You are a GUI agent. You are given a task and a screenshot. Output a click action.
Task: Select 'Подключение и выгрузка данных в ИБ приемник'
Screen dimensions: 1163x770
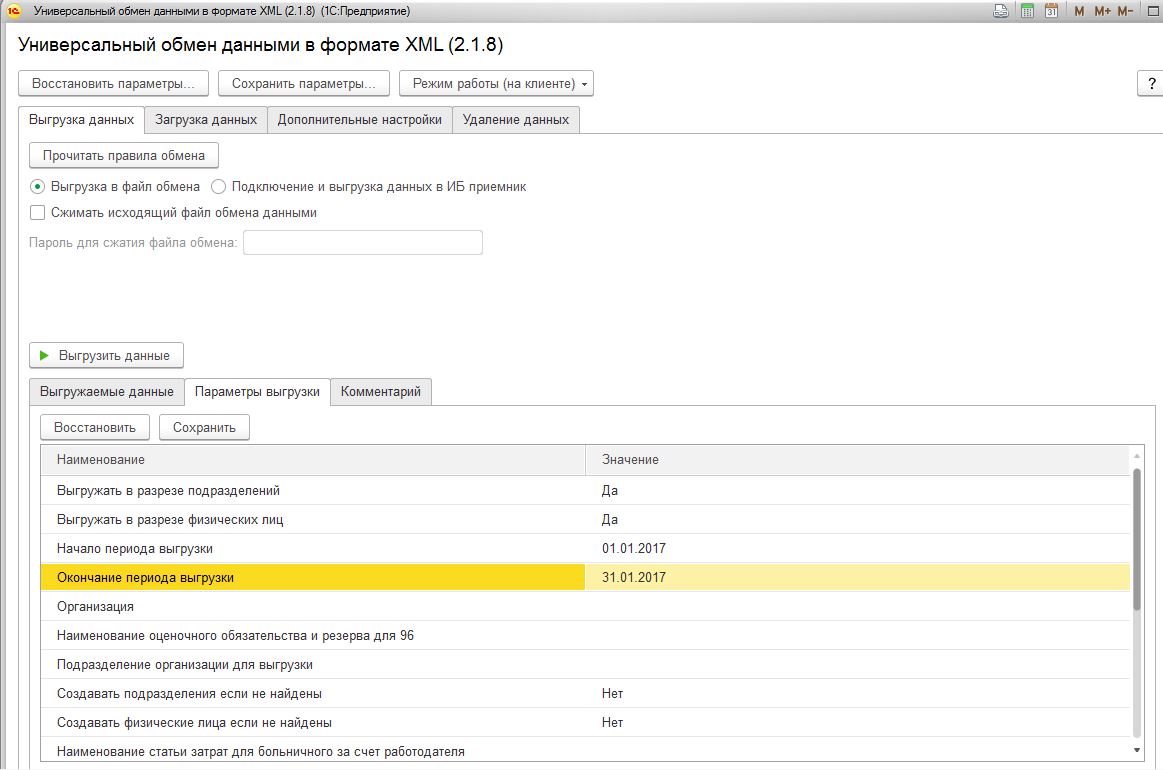(219, 186)
